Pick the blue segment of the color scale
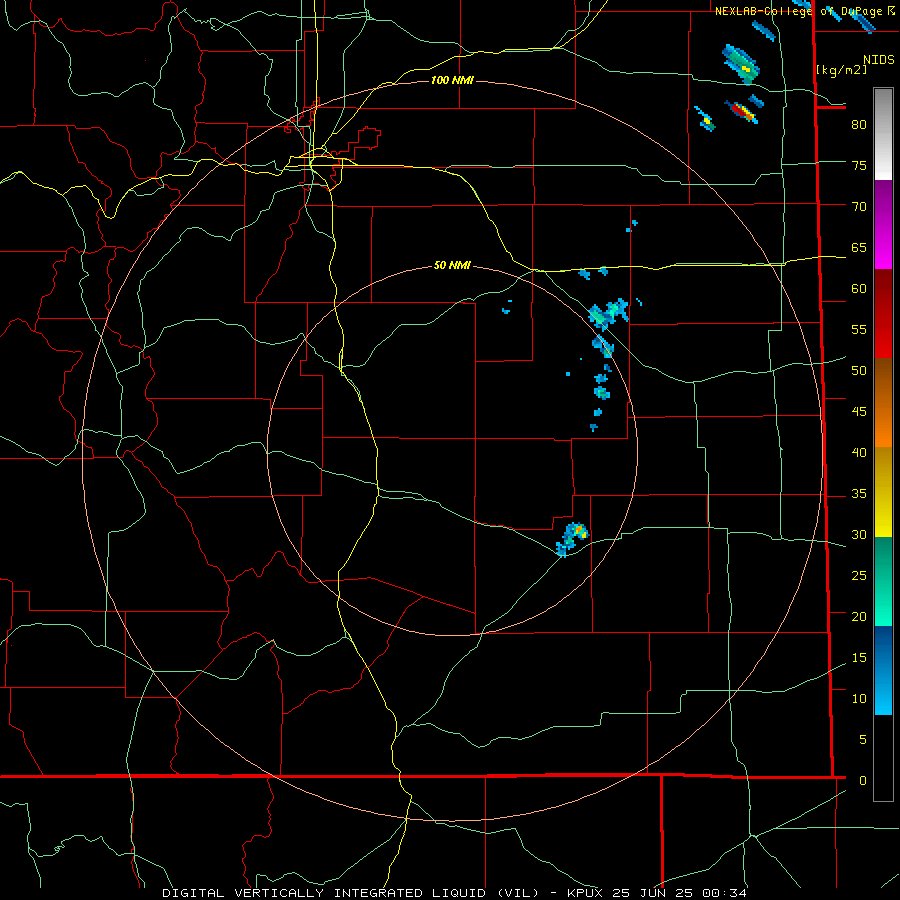Screen dimensions: 900x900 click(883, 670)
